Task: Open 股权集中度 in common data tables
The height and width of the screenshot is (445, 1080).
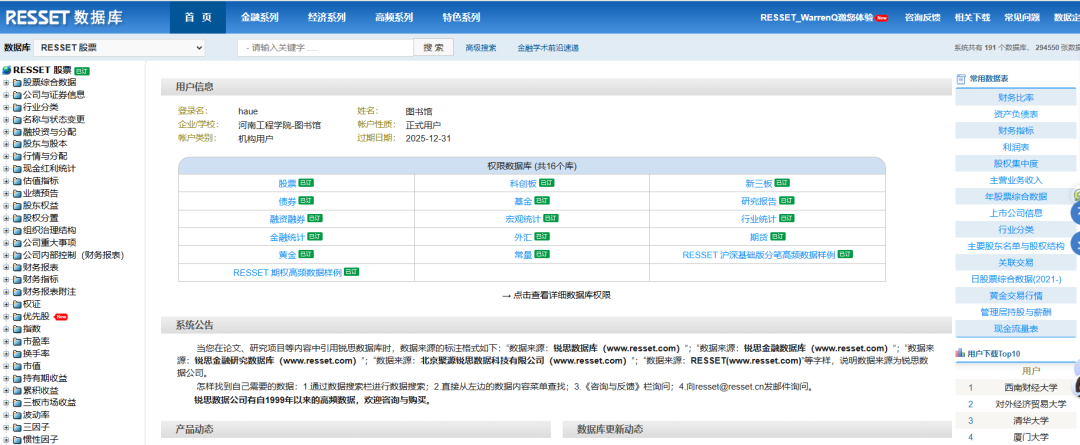Action: coord(1015,164)
